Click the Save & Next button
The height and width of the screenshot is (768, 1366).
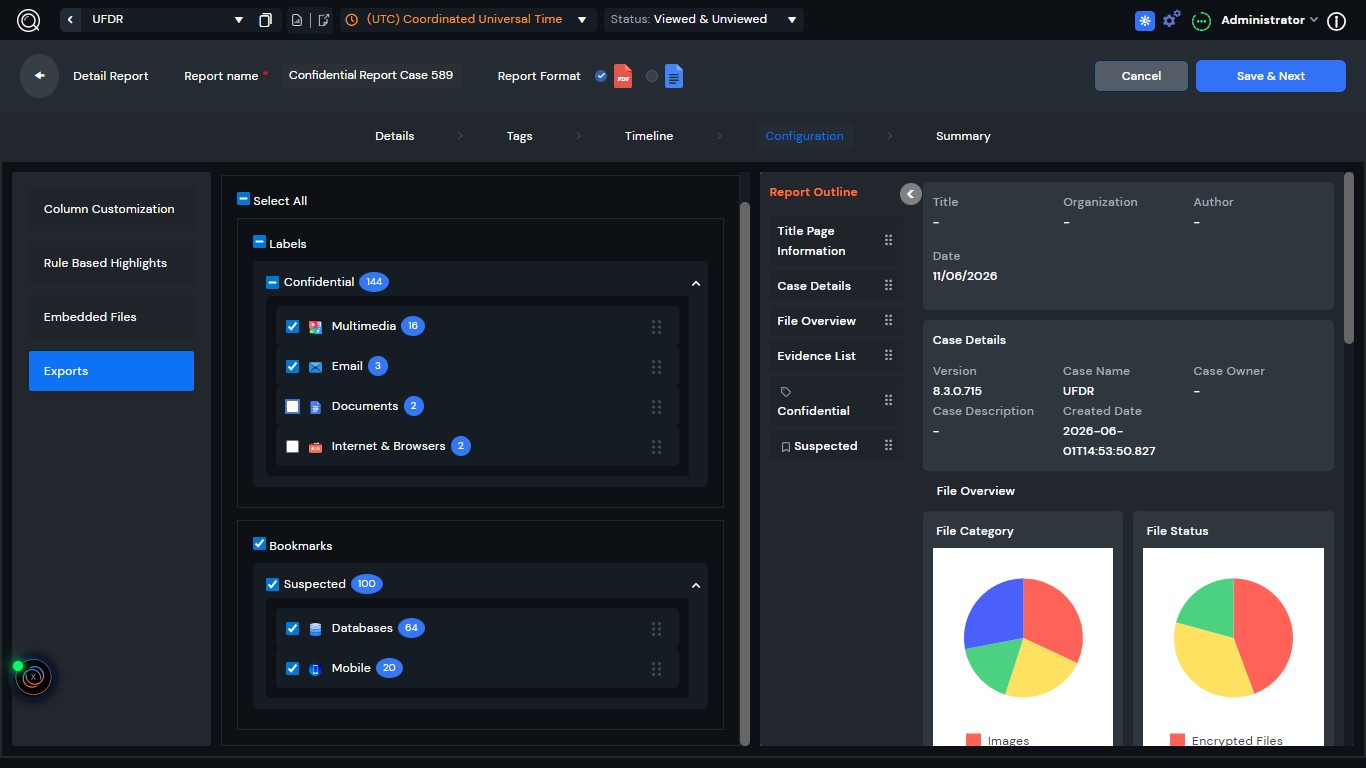(x=1271, y=76)
